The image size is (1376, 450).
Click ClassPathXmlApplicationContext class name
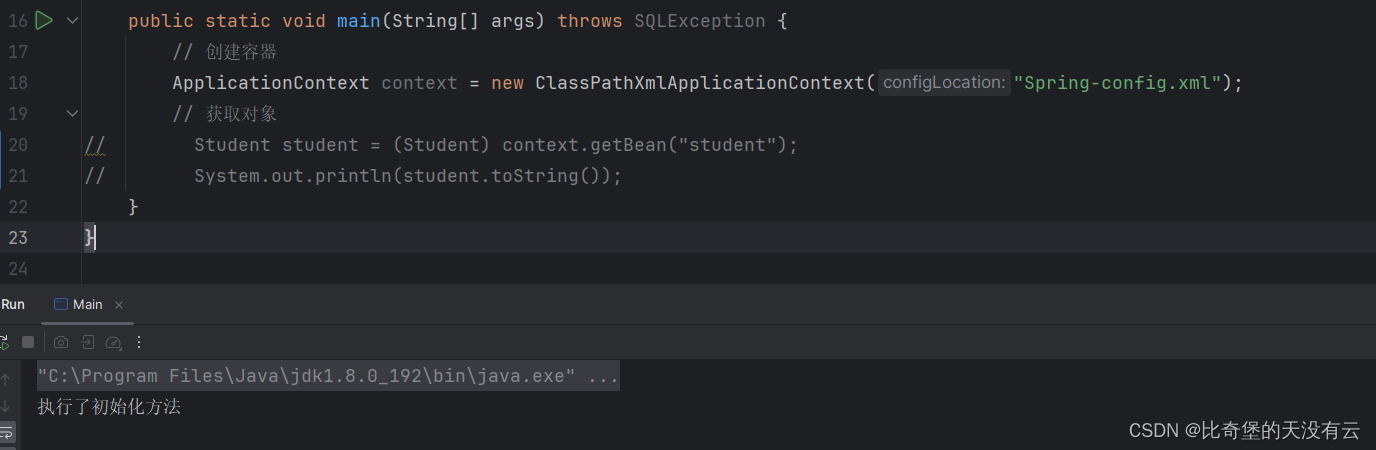[x=700, y=83]
